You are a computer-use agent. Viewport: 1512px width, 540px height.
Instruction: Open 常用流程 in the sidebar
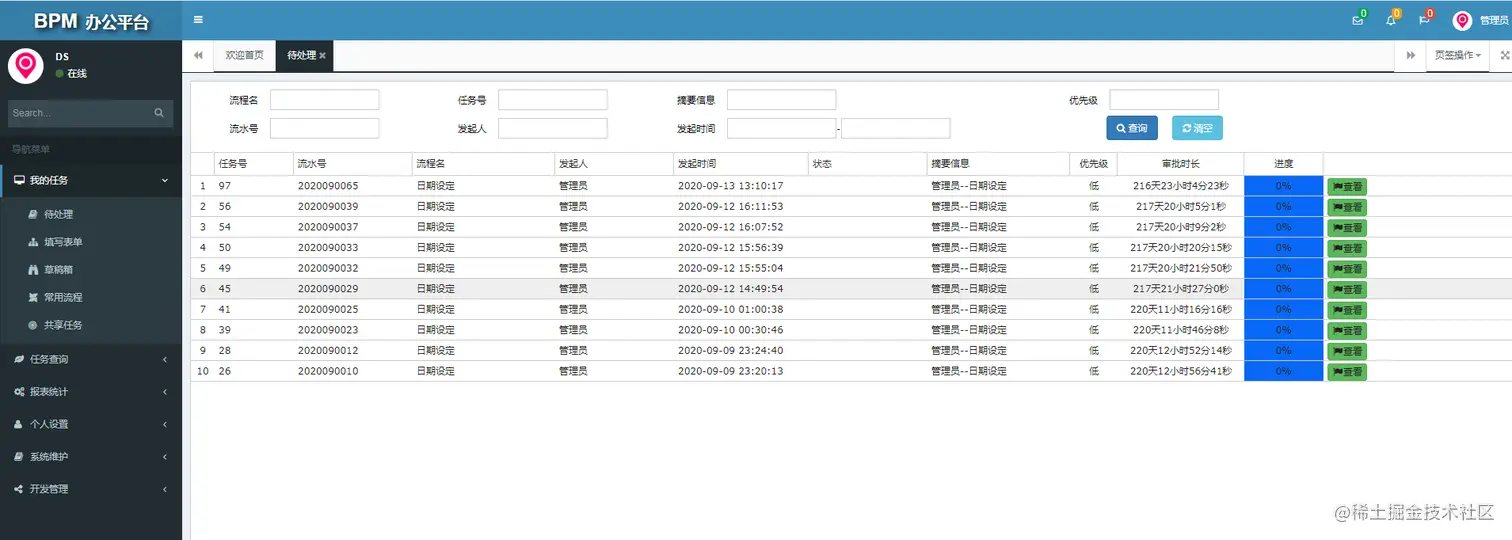(x=63, y=297)
